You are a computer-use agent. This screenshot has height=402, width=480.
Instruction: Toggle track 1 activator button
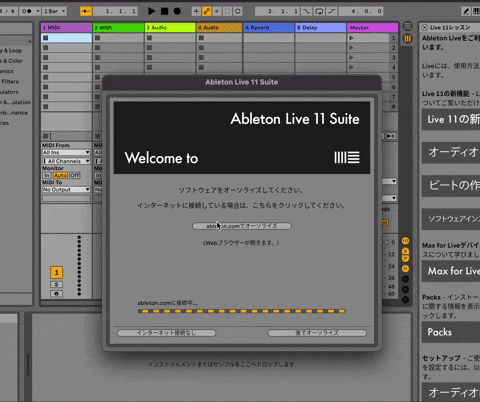tap(56, 273)
